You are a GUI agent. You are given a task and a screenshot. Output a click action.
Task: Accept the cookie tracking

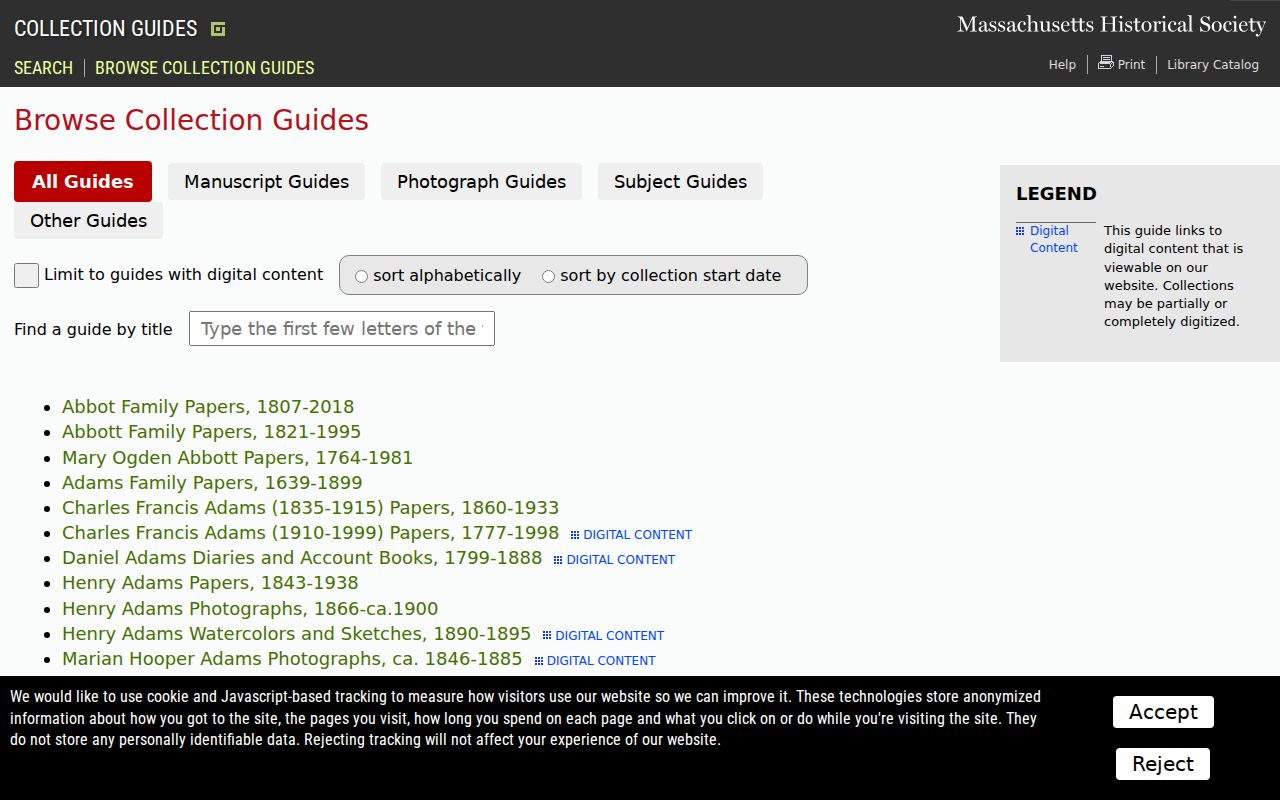coord(1163,712)
